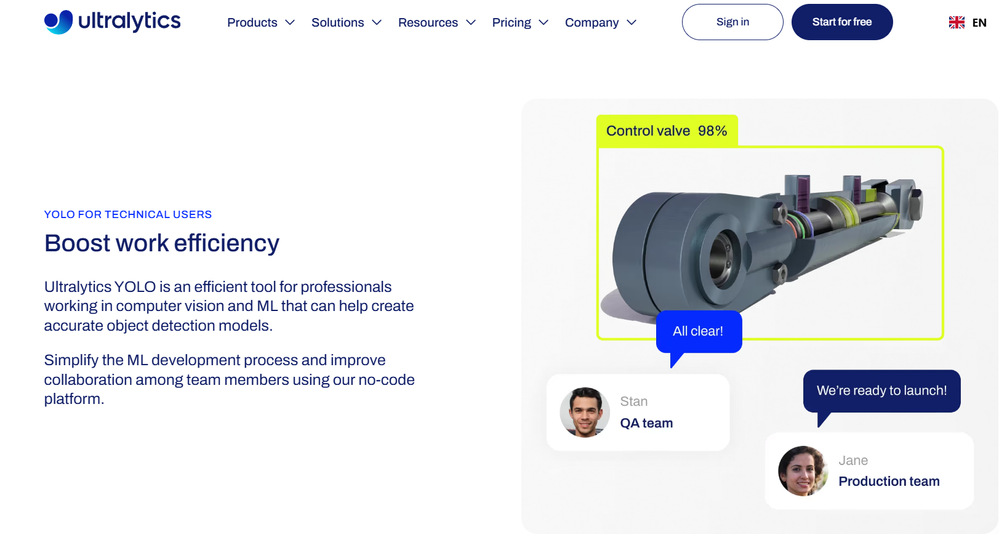Click Stan's profile avatar
999x534 pixels.
[x=585, y=412]
